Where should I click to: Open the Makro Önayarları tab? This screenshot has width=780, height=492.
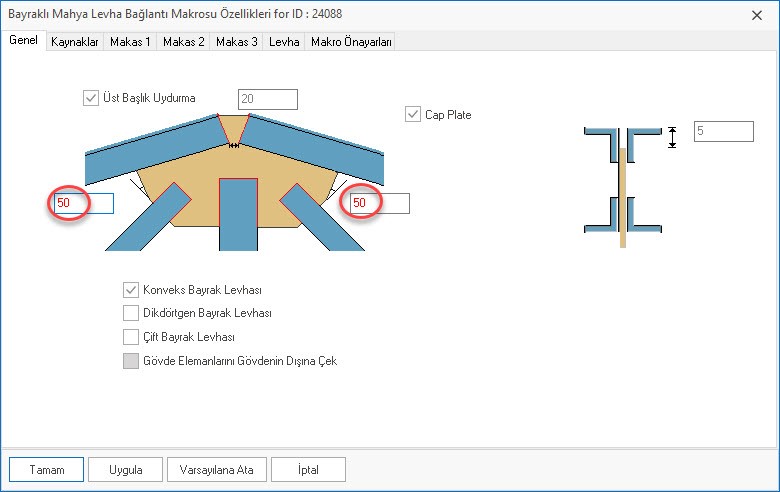click(x=351, y=42)
